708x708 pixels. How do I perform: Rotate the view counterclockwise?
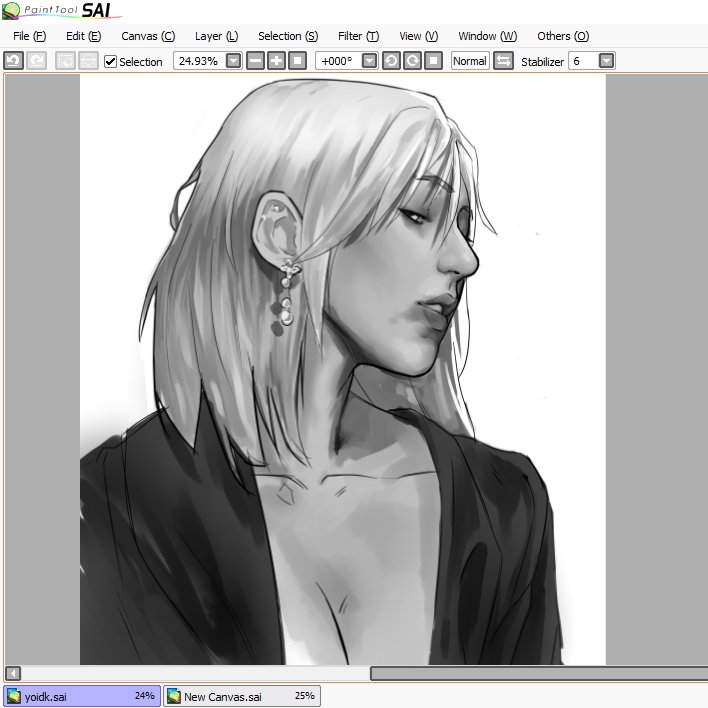pos(391,61)
